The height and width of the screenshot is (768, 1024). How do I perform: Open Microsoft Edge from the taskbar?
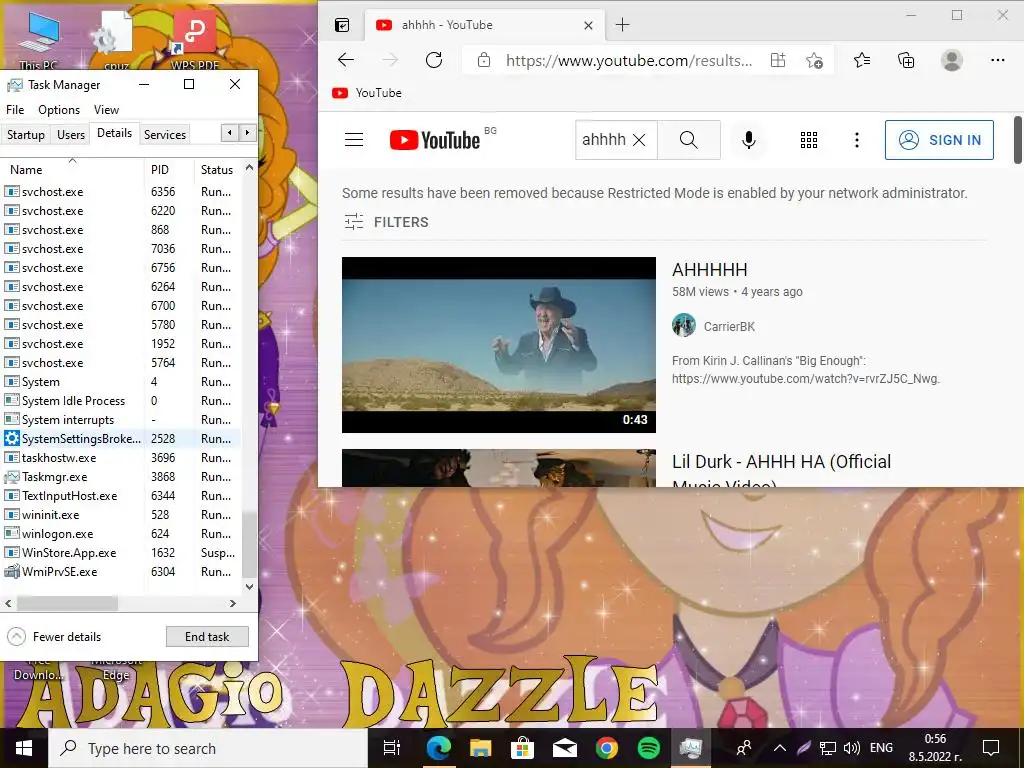[439, 748]
